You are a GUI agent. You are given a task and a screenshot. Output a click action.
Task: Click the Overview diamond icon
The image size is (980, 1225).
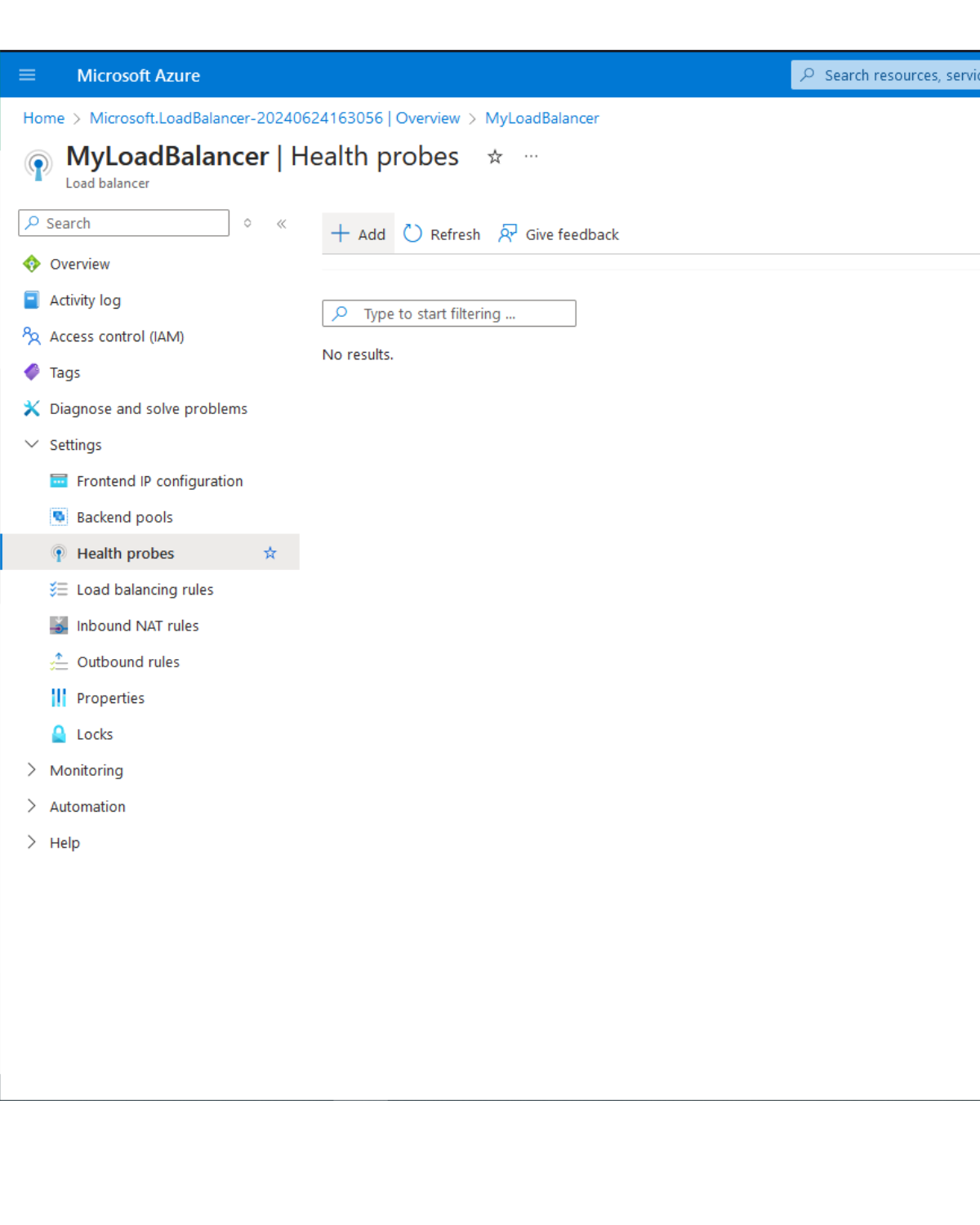click(x=32, y=264)
